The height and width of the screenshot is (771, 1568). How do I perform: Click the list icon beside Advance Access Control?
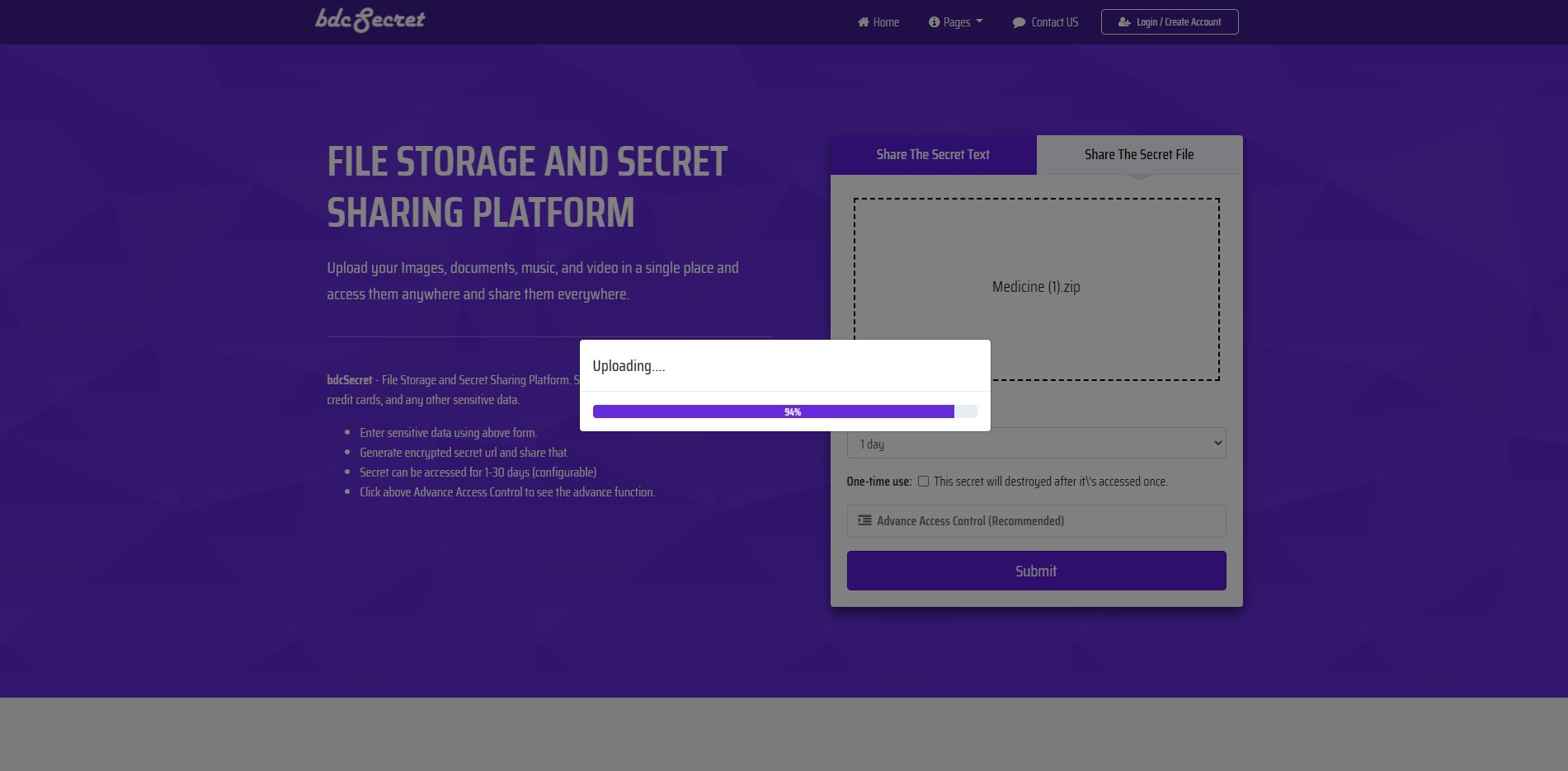pos(864,520)
